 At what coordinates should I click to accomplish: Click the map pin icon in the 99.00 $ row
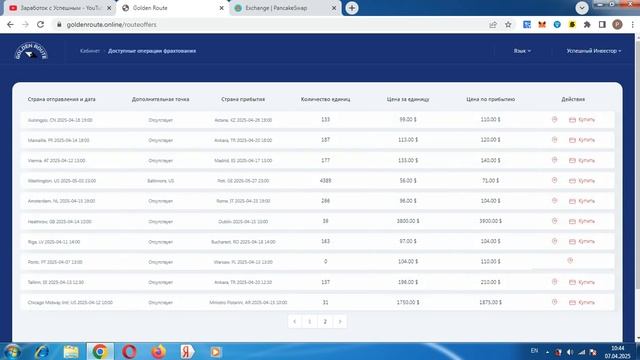[x=554, y=120]
